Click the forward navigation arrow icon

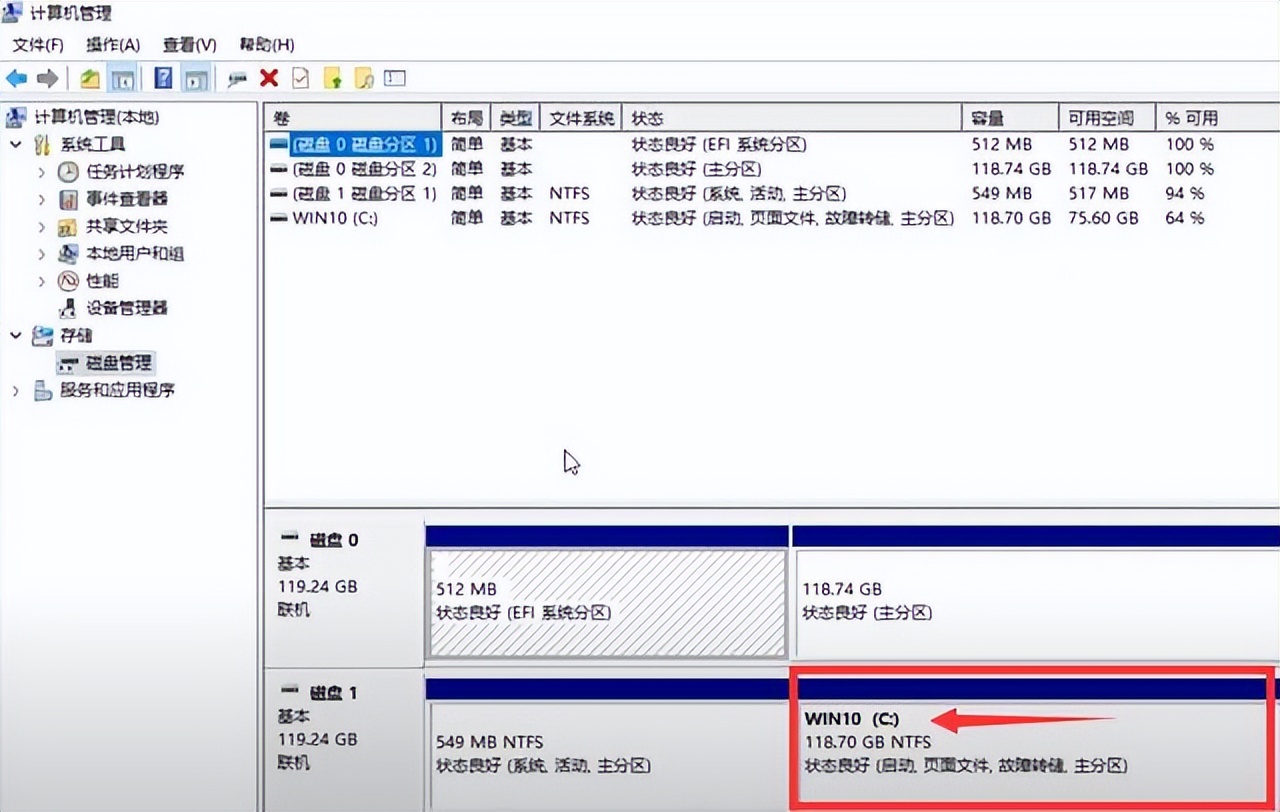pos(46,78)
